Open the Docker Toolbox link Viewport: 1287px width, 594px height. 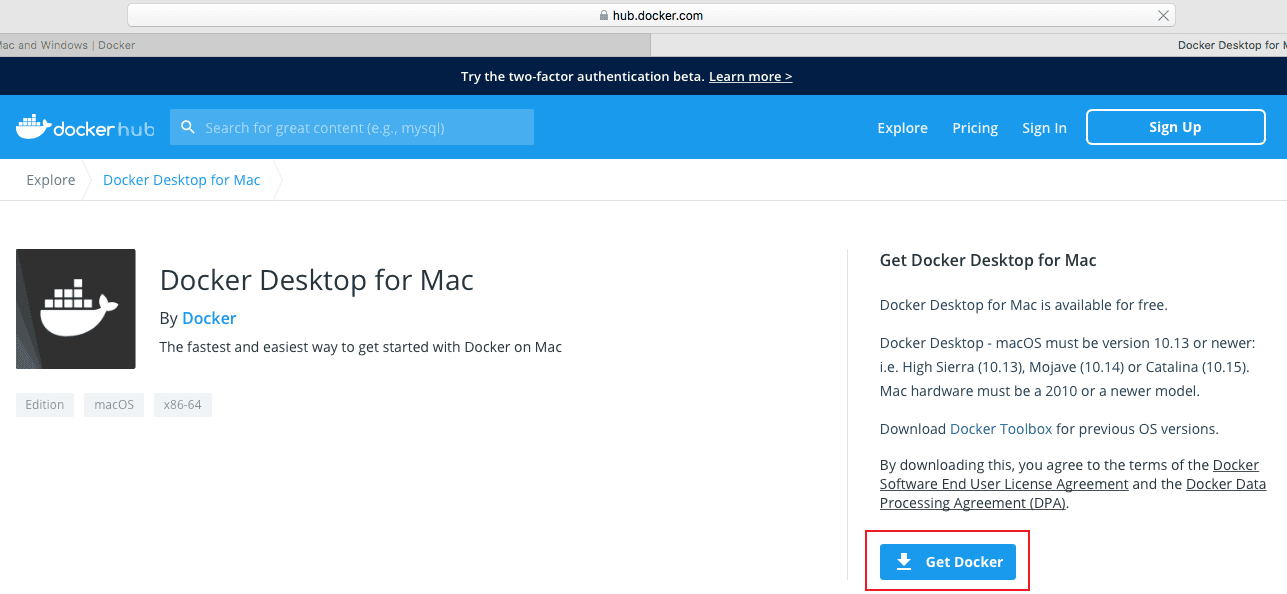click(1001, 429)
